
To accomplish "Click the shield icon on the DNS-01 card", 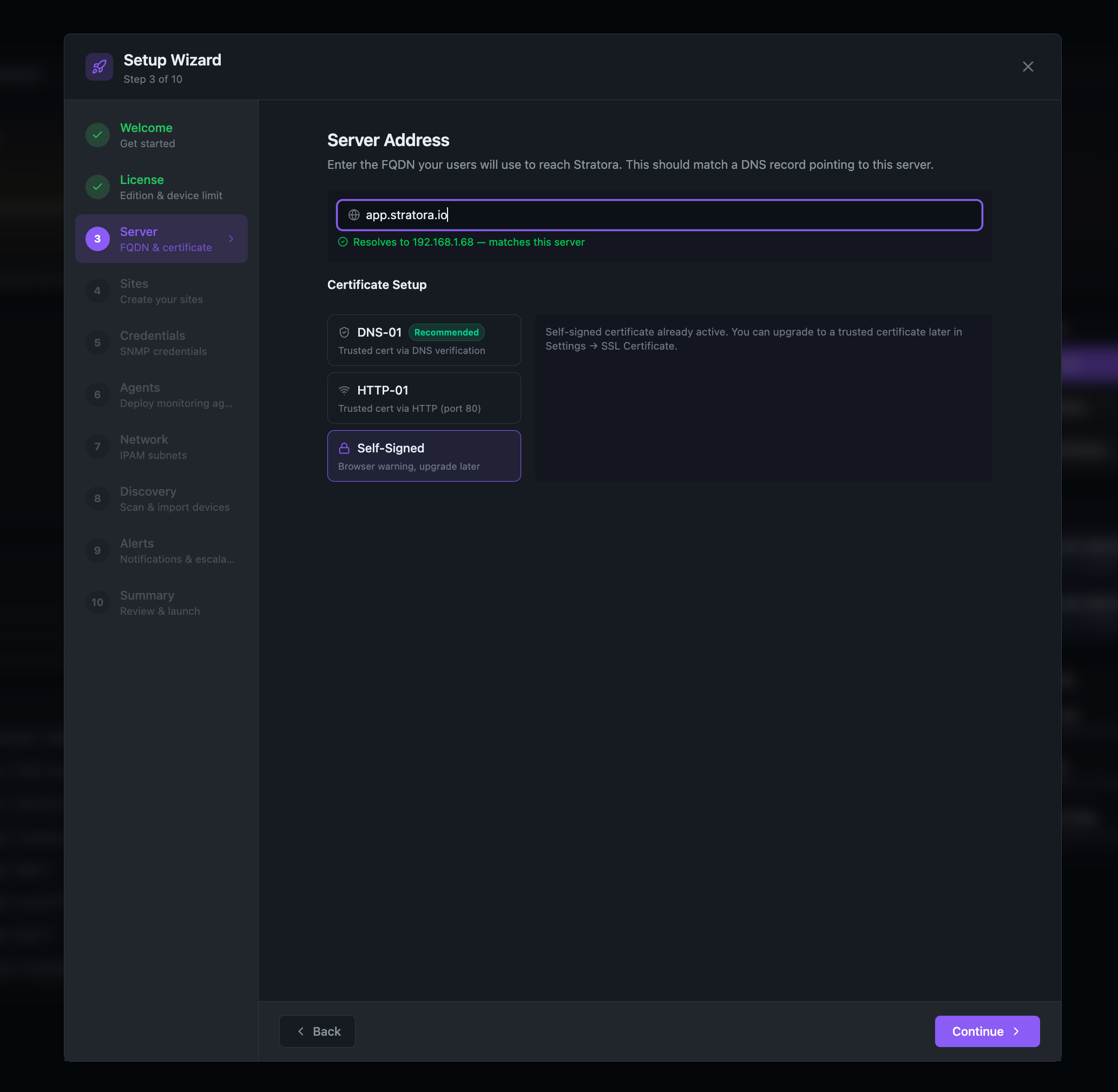I will pos(344,332).
